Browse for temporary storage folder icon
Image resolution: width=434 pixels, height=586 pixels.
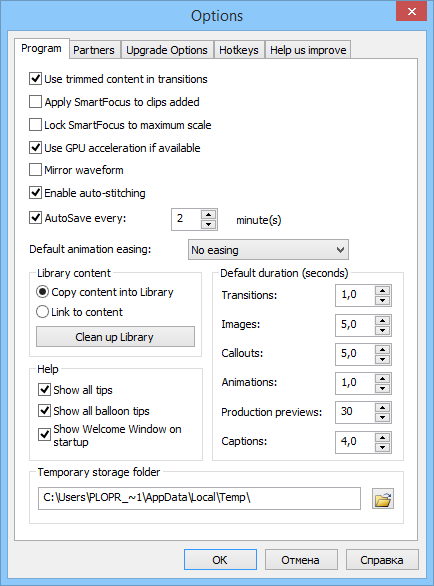point(383,499)
